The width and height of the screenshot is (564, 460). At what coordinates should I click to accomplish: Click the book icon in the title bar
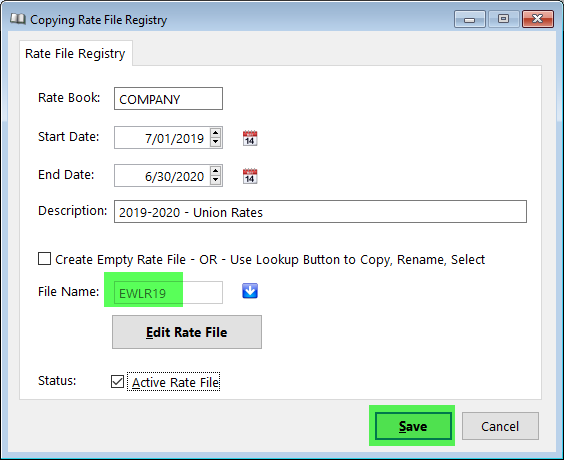click(x=18, y=19)
